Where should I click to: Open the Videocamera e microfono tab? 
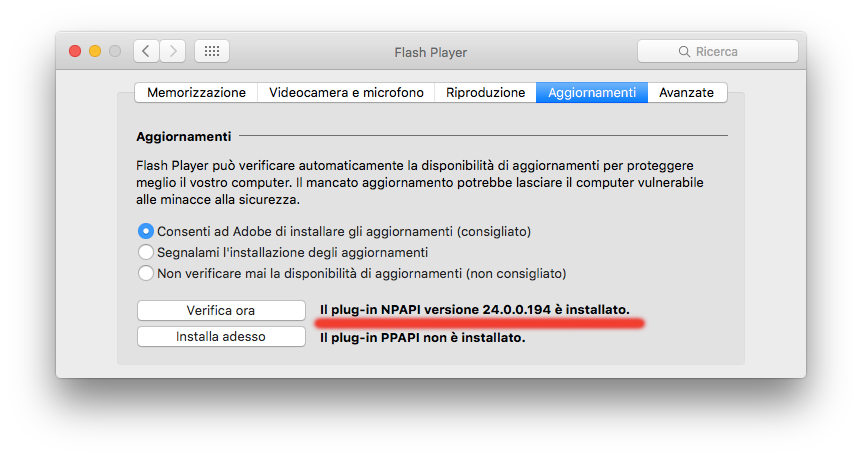pos(346,93)
